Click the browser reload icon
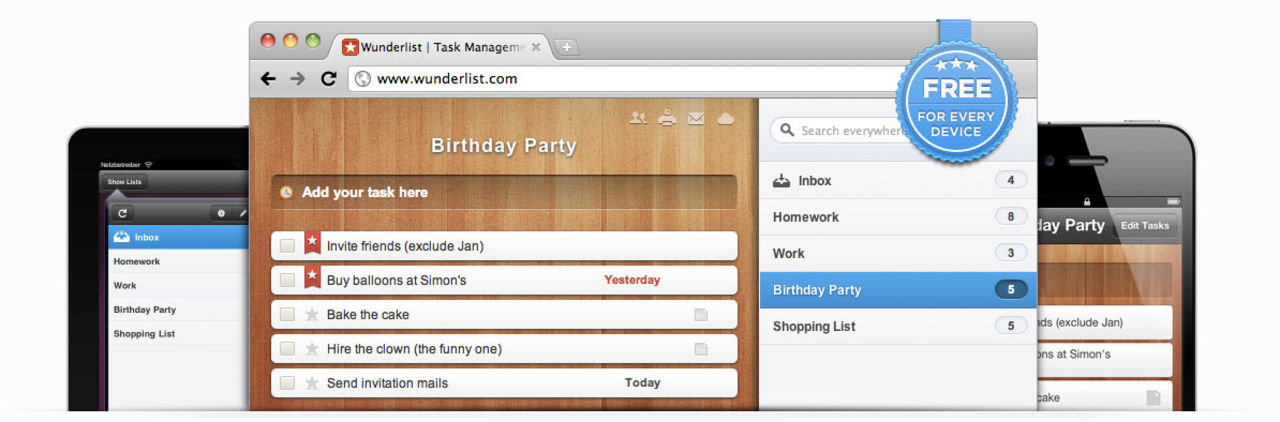Viewport: 1280px width, 422px height. pos(328,79)
